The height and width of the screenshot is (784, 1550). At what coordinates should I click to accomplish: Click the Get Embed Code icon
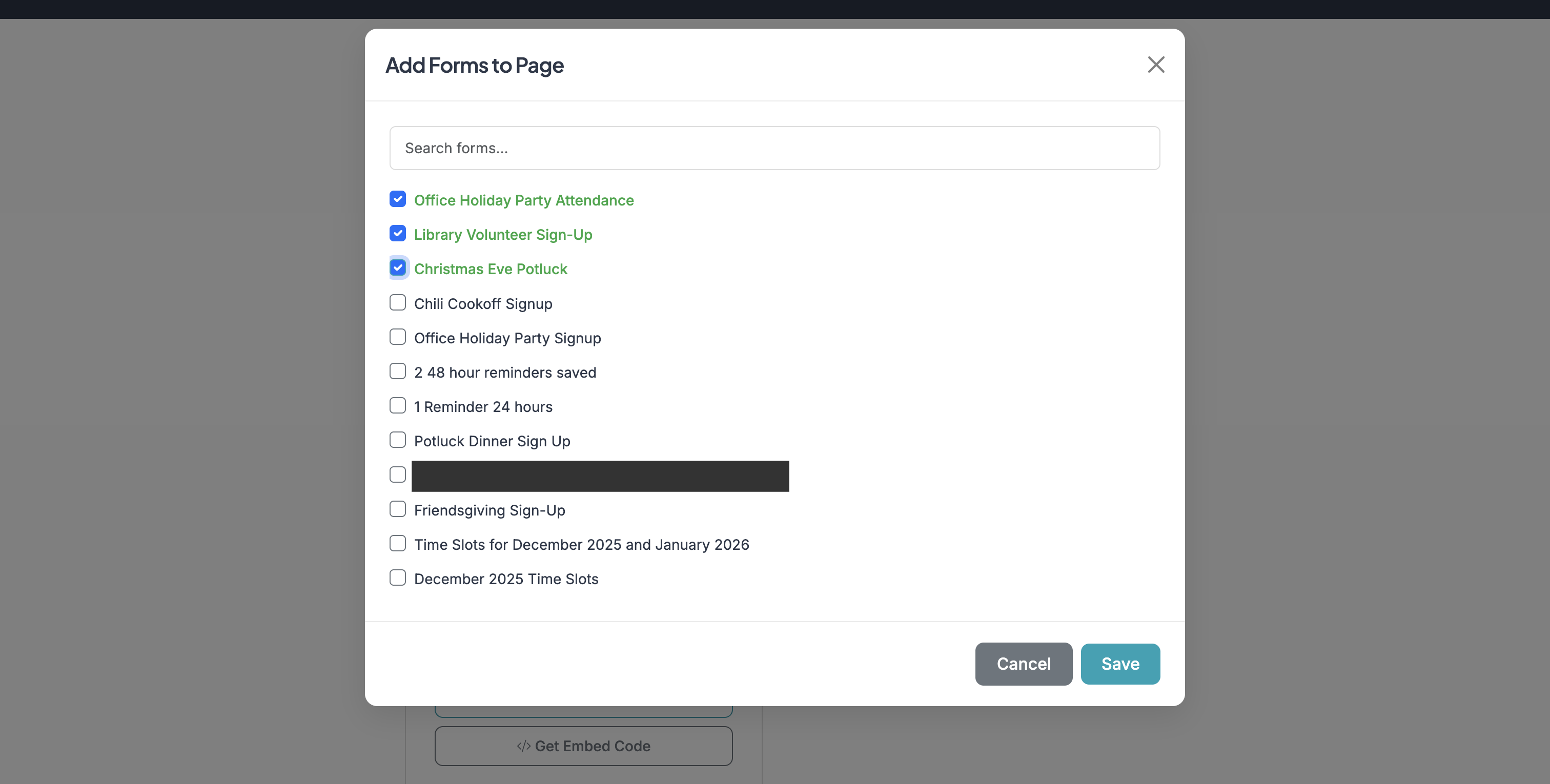point(523,746)
